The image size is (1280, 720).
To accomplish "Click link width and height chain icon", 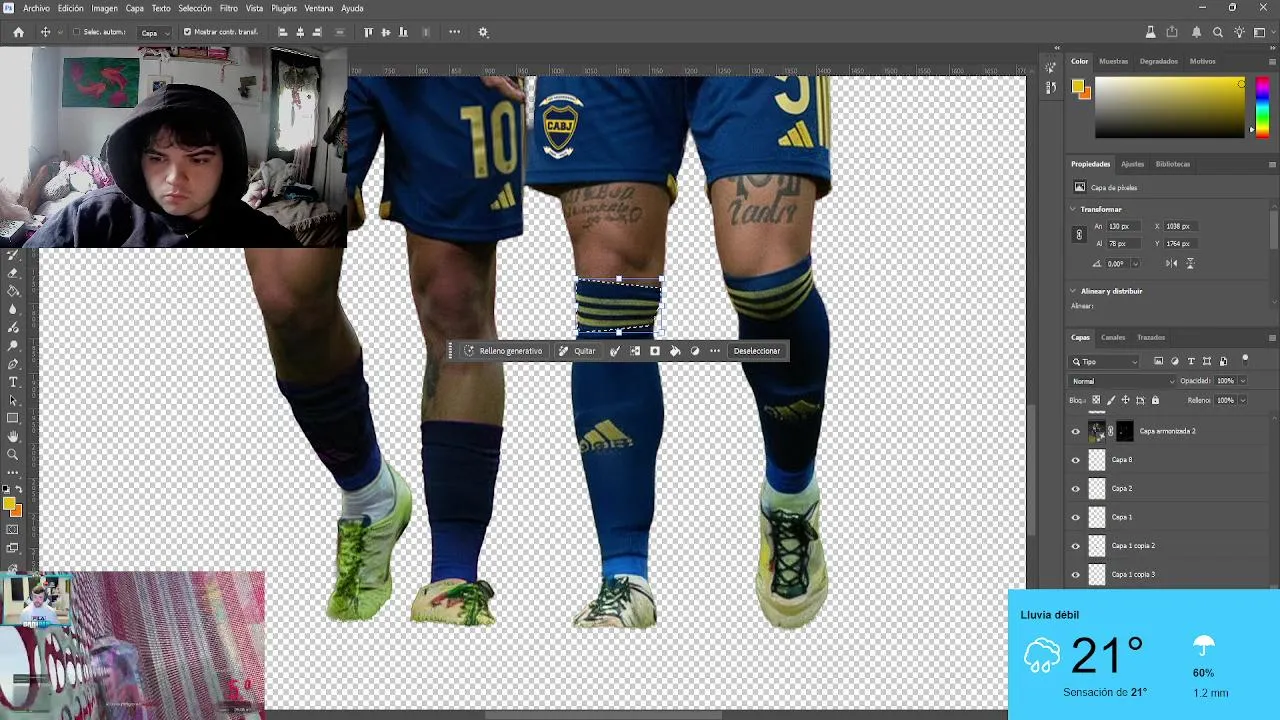I will point(1078,235).
